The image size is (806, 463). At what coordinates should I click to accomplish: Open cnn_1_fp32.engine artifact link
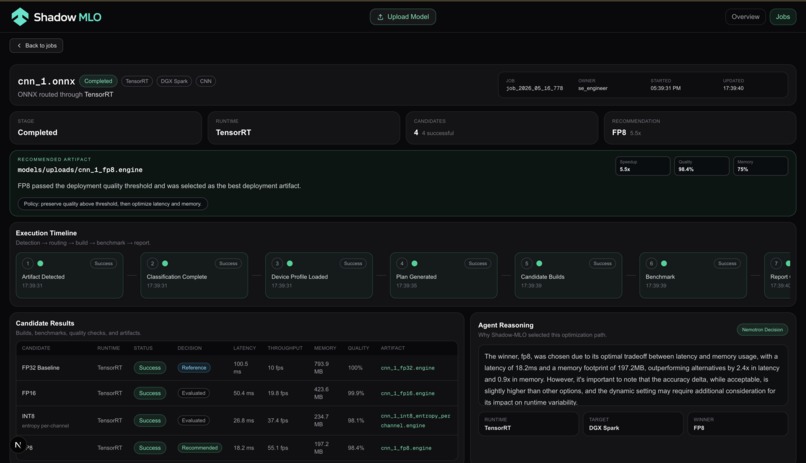(x=408, y=368)
